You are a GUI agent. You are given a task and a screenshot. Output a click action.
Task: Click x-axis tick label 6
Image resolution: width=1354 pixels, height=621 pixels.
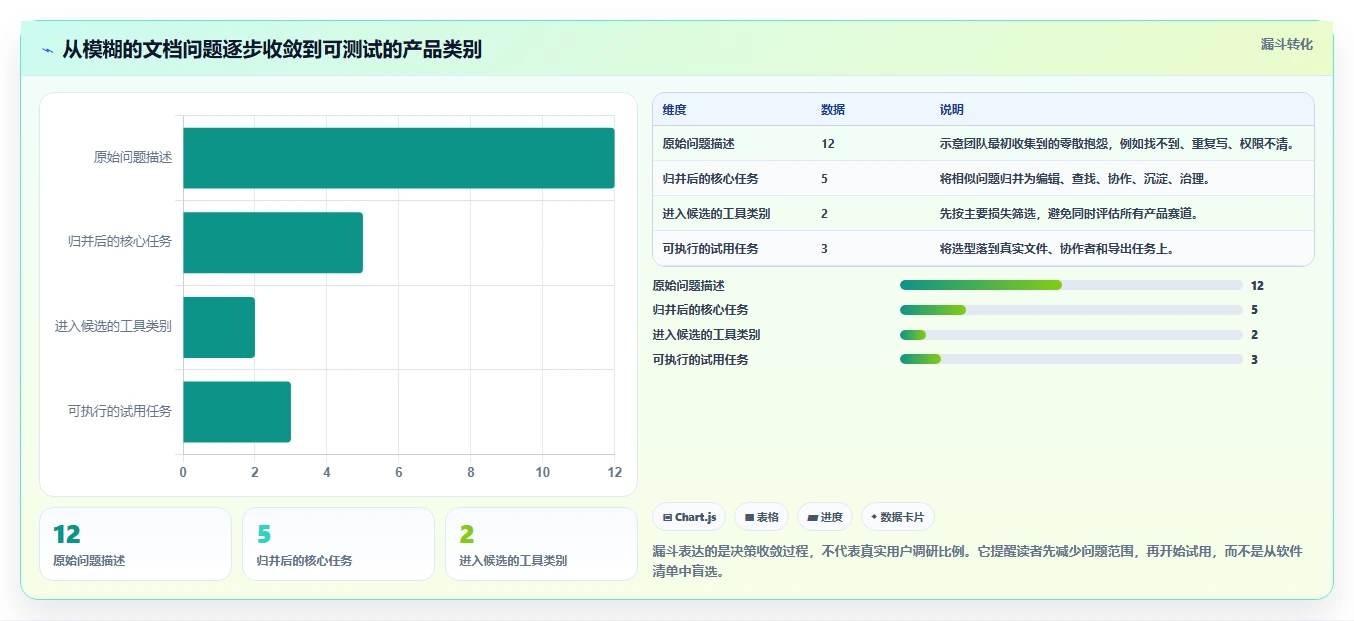[399, 472]
